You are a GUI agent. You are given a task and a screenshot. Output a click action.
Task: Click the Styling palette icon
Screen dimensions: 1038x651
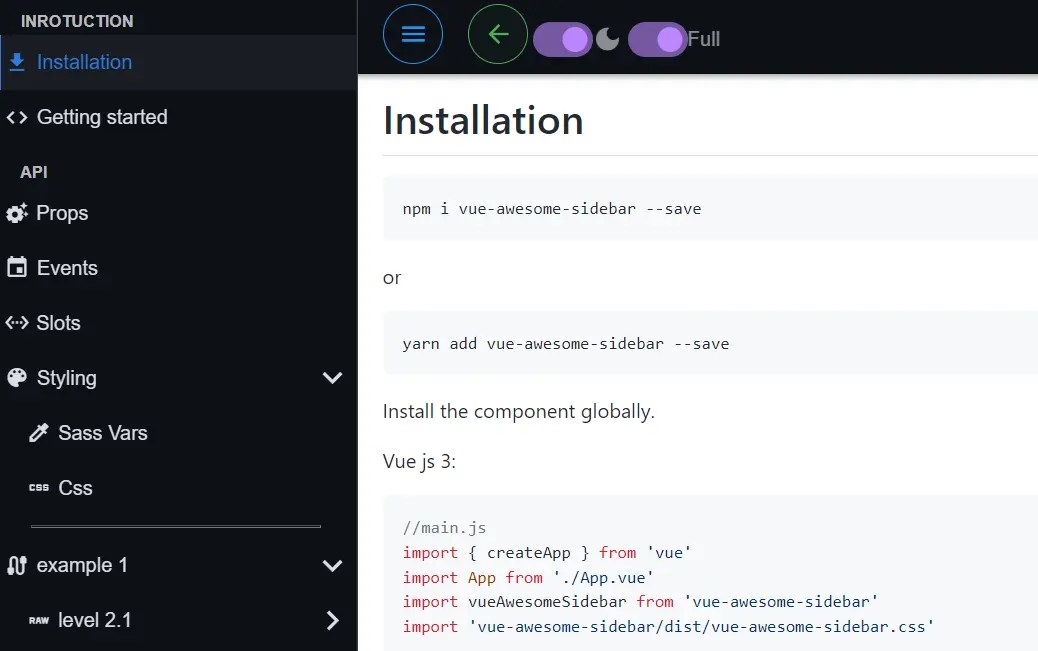pyautogui.click(x=16, y=378)
